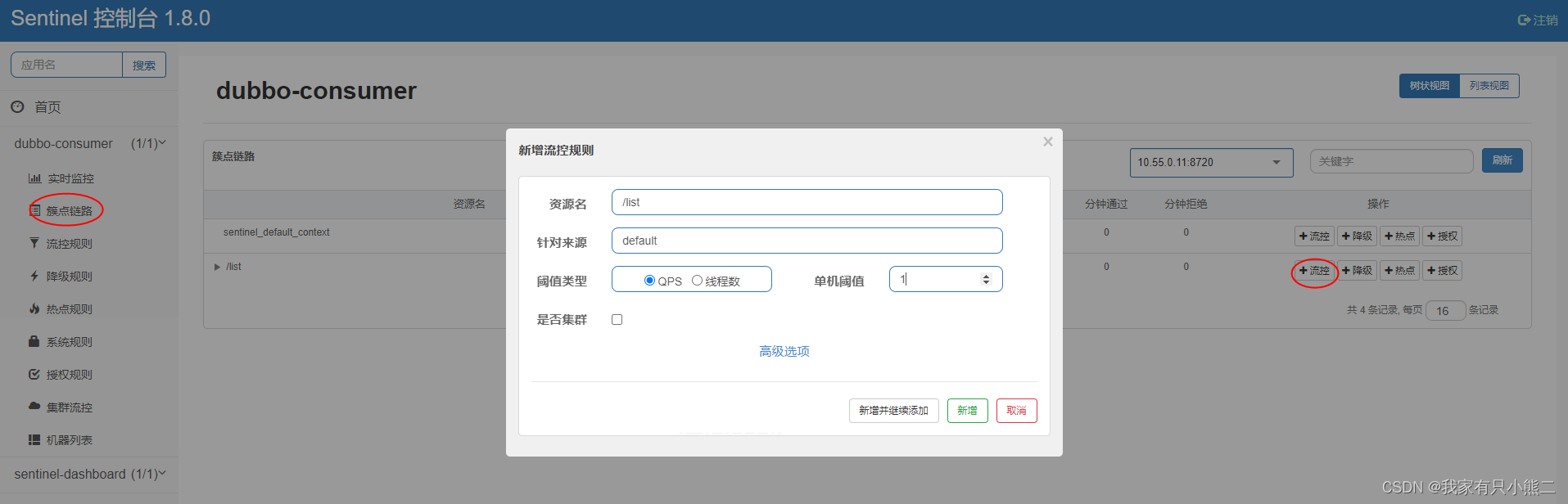This screenshot has height=504, width=1568.
Task: Expand the sentinel-dashboard app menu
Action: [90, 475]
